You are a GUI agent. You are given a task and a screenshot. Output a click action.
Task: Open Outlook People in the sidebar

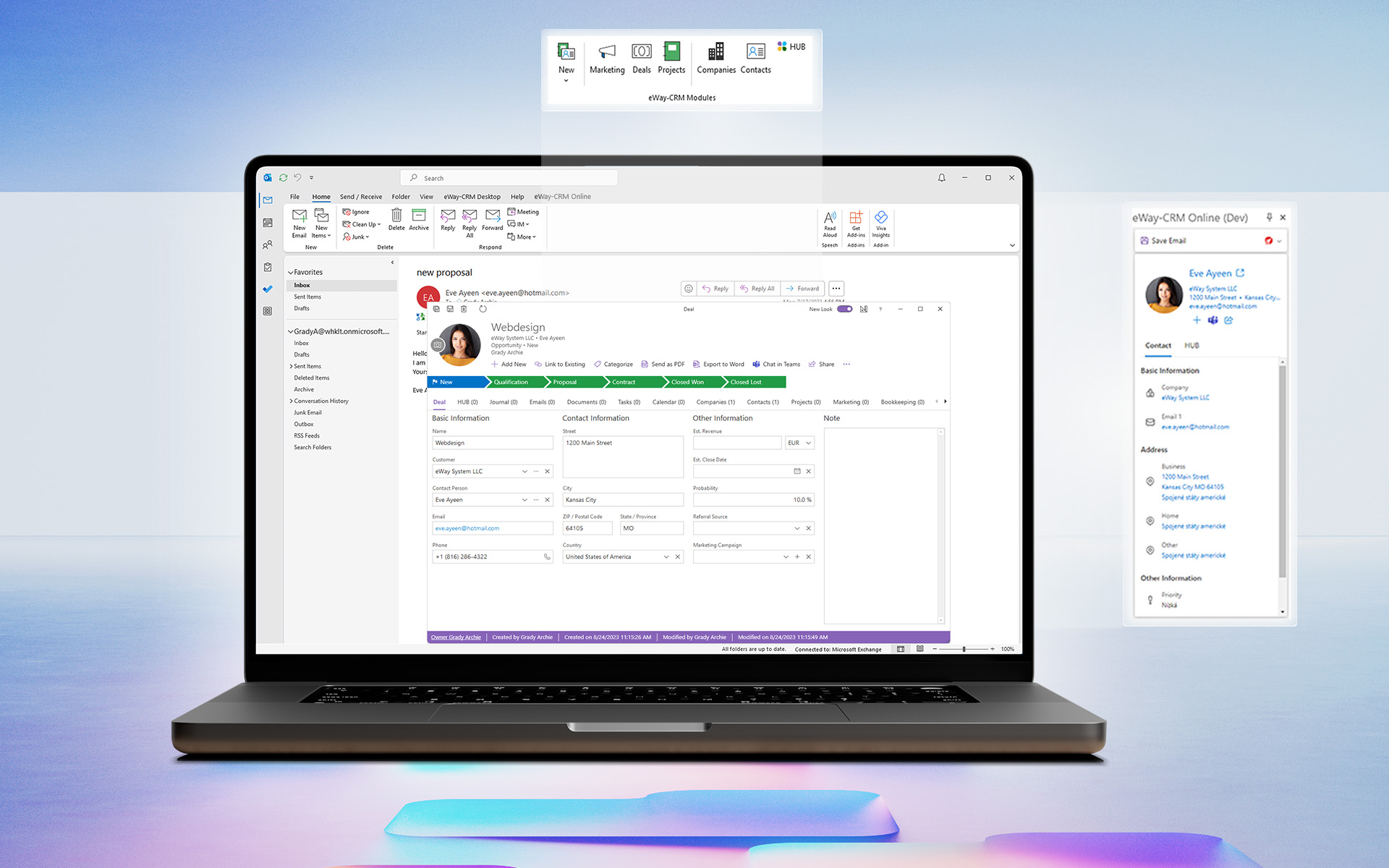(x=268, y=245)
